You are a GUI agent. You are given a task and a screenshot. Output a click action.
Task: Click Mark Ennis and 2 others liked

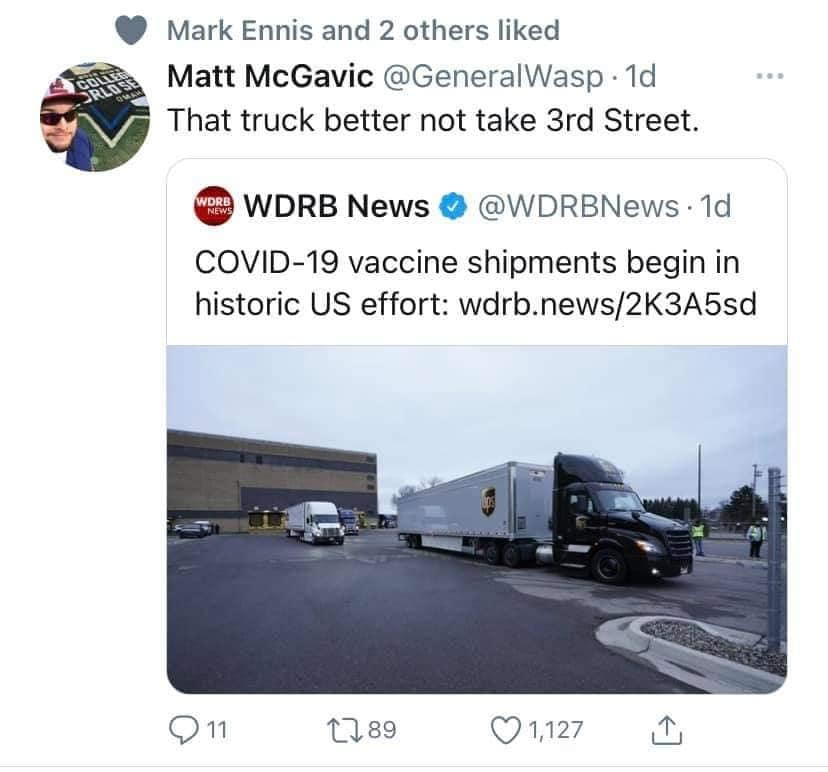363,30
